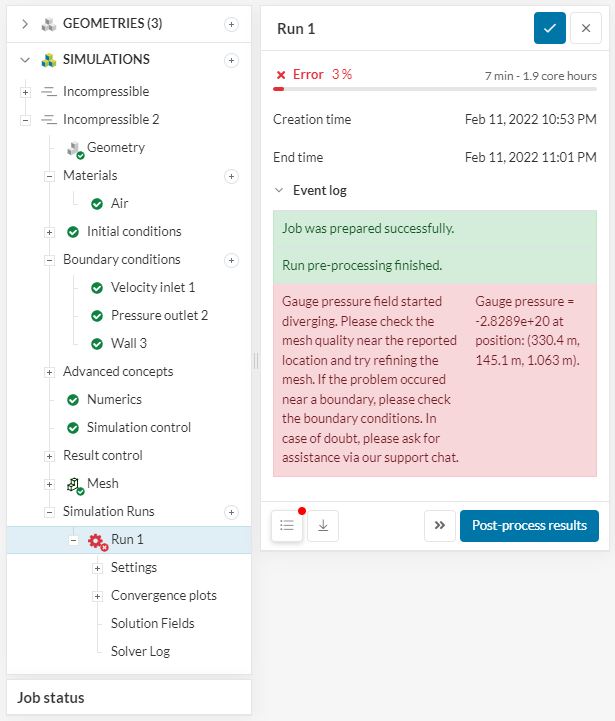Create new run via Simulation Runs plus icon
The image size is (615, 721).
point(232,512)
